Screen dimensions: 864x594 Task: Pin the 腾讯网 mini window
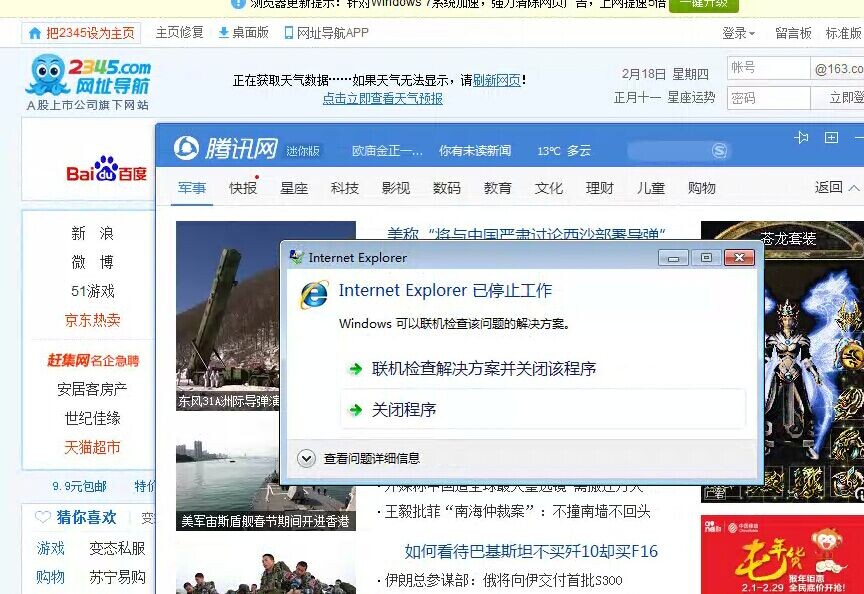[x=801, y=137]
